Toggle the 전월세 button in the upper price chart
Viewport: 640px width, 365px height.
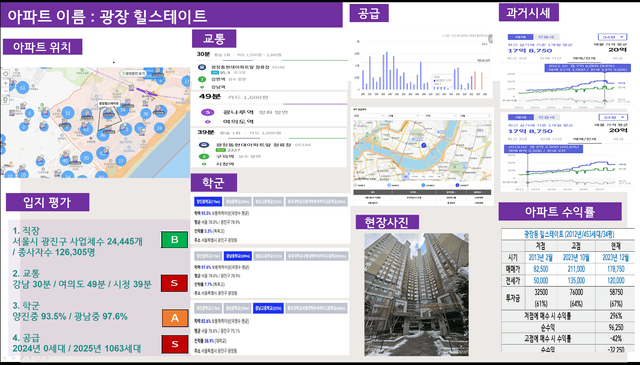[546, 37]
